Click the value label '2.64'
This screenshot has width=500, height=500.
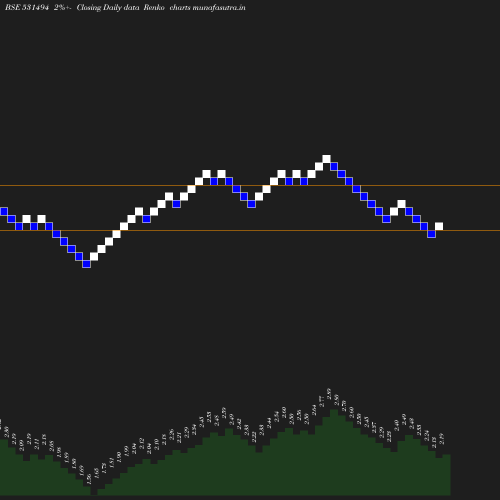[x=314, y=410]
